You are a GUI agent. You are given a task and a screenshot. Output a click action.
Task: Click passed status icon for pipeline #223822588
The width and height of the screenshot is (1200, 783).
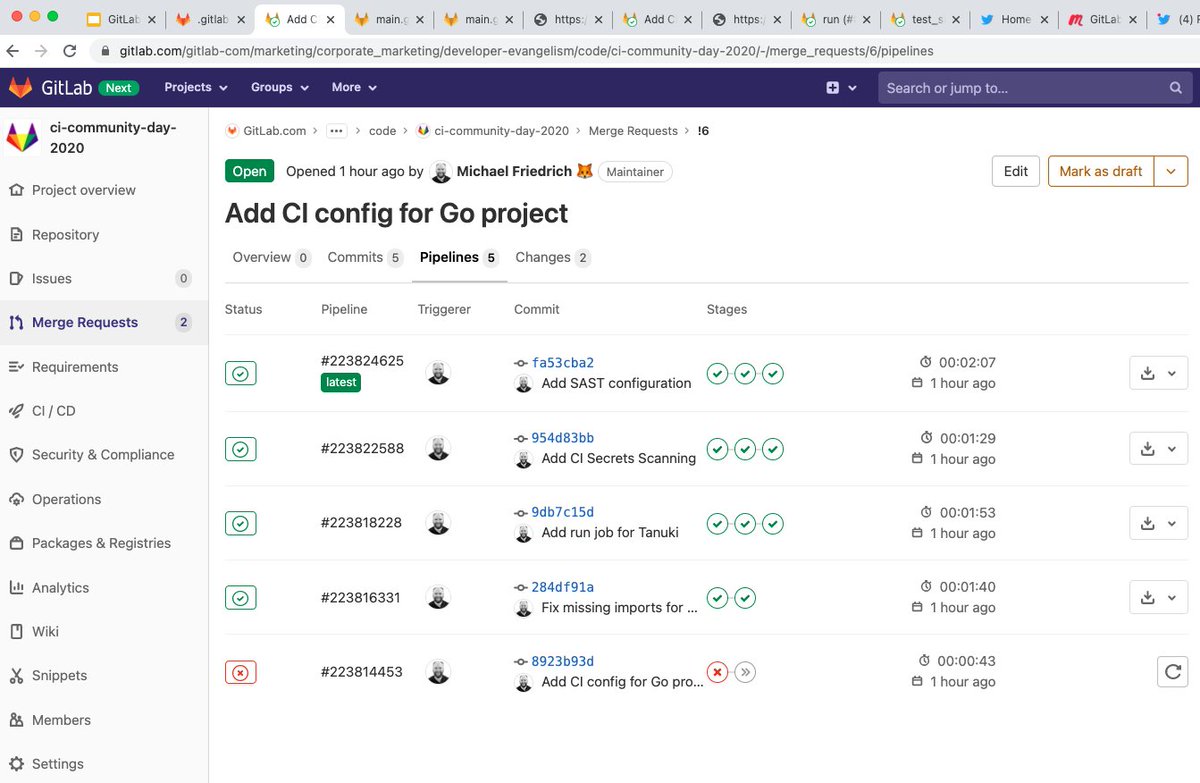241,449
